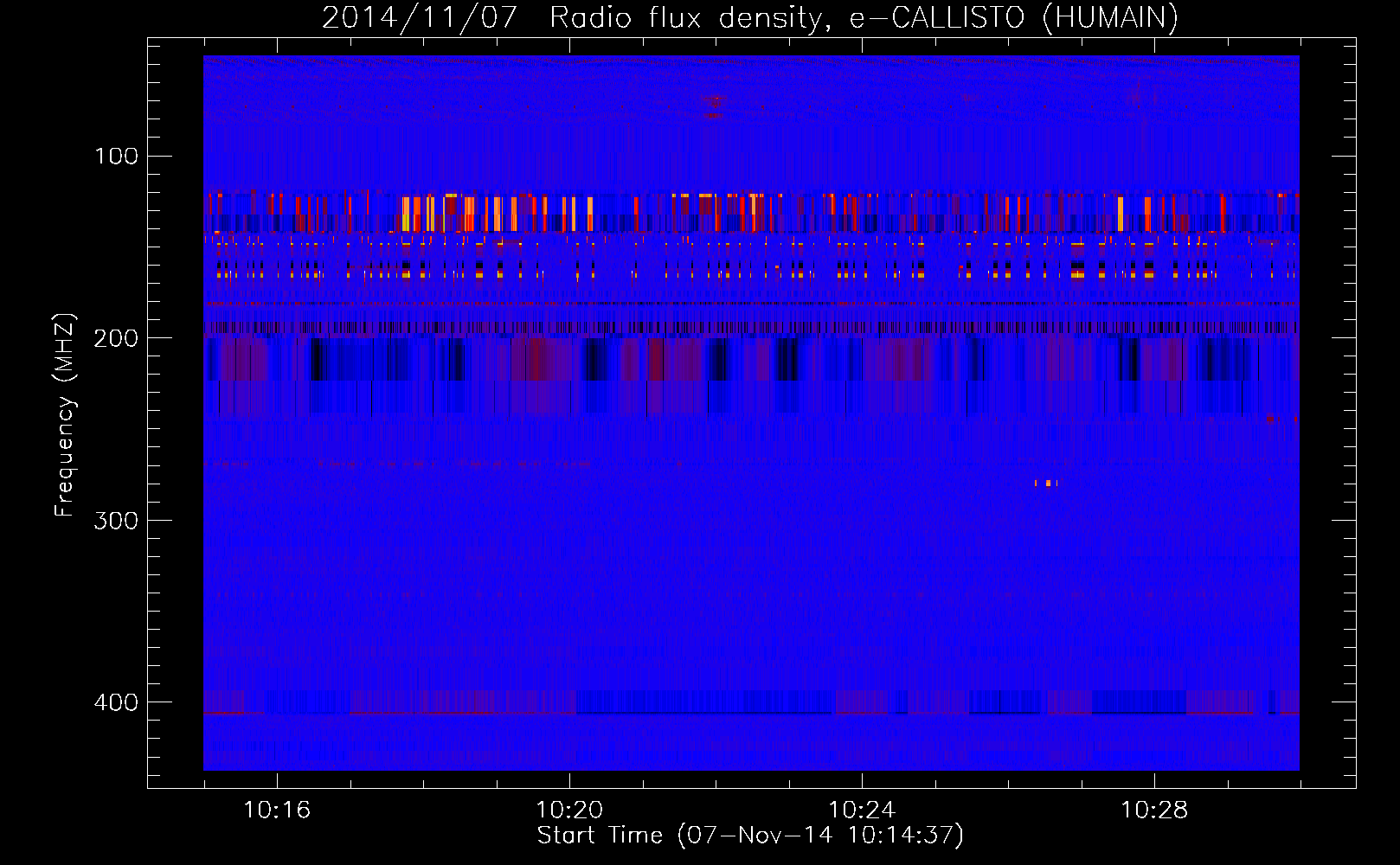Click the 10:20 time tick label
Image resolution: width=1400 pixels, height=865 pixels.
click(569, 811)
